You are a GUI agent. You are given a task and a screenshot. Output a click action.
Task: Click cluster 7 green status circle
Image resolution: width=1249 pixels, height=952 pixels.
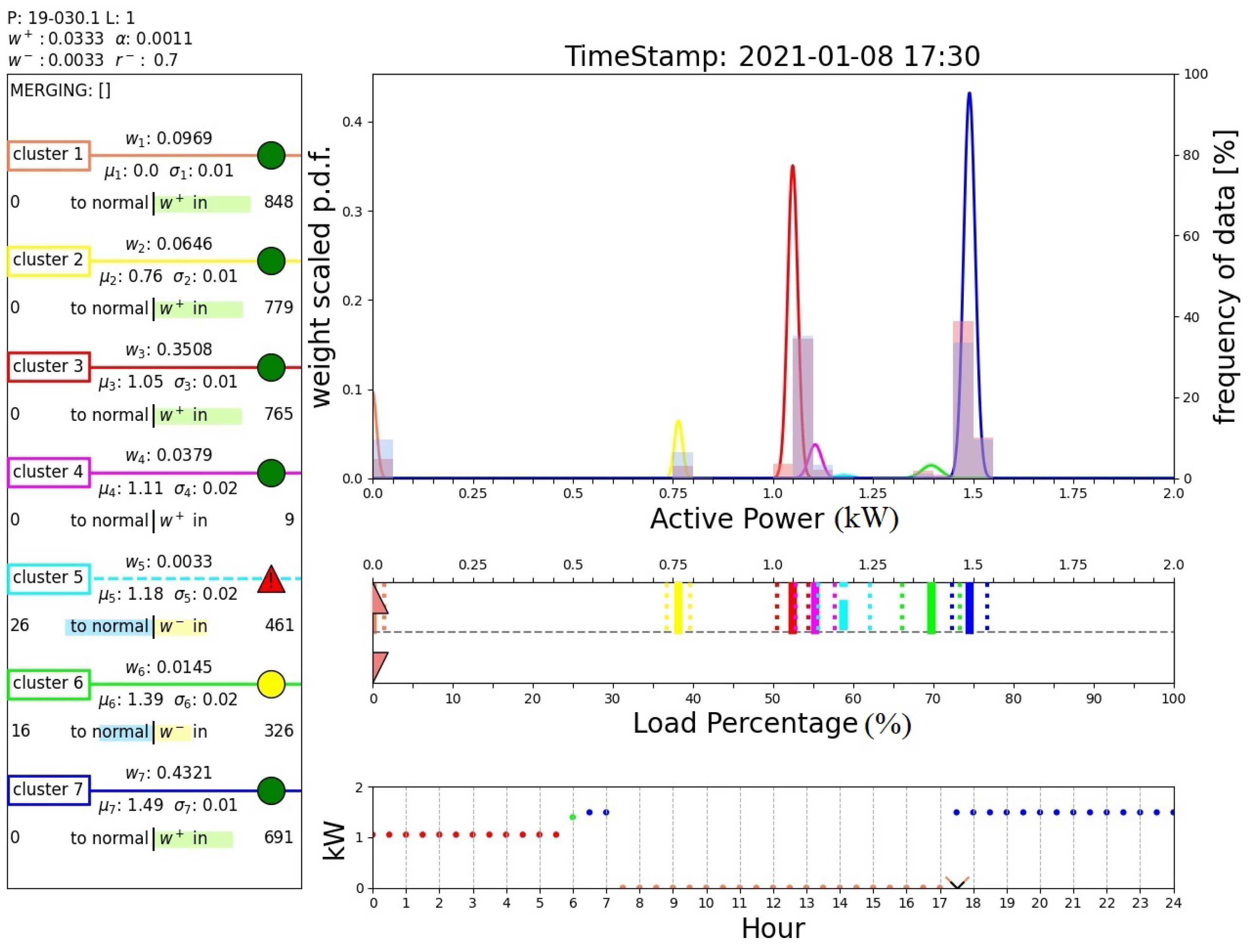click(x=271, y=791)
